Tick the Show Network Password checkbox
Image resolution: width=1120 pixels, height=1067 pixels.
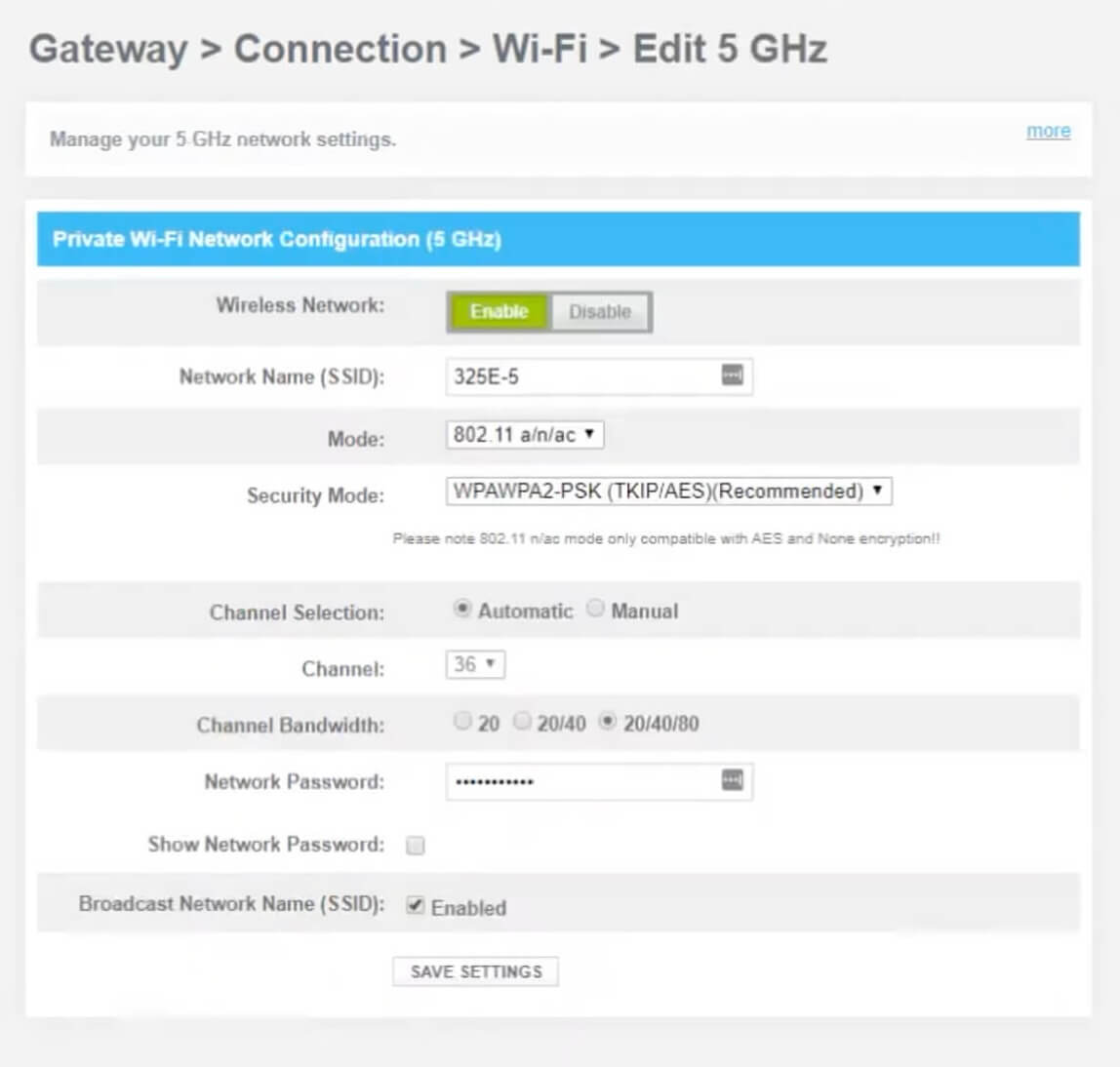click(x=416, y=846)
